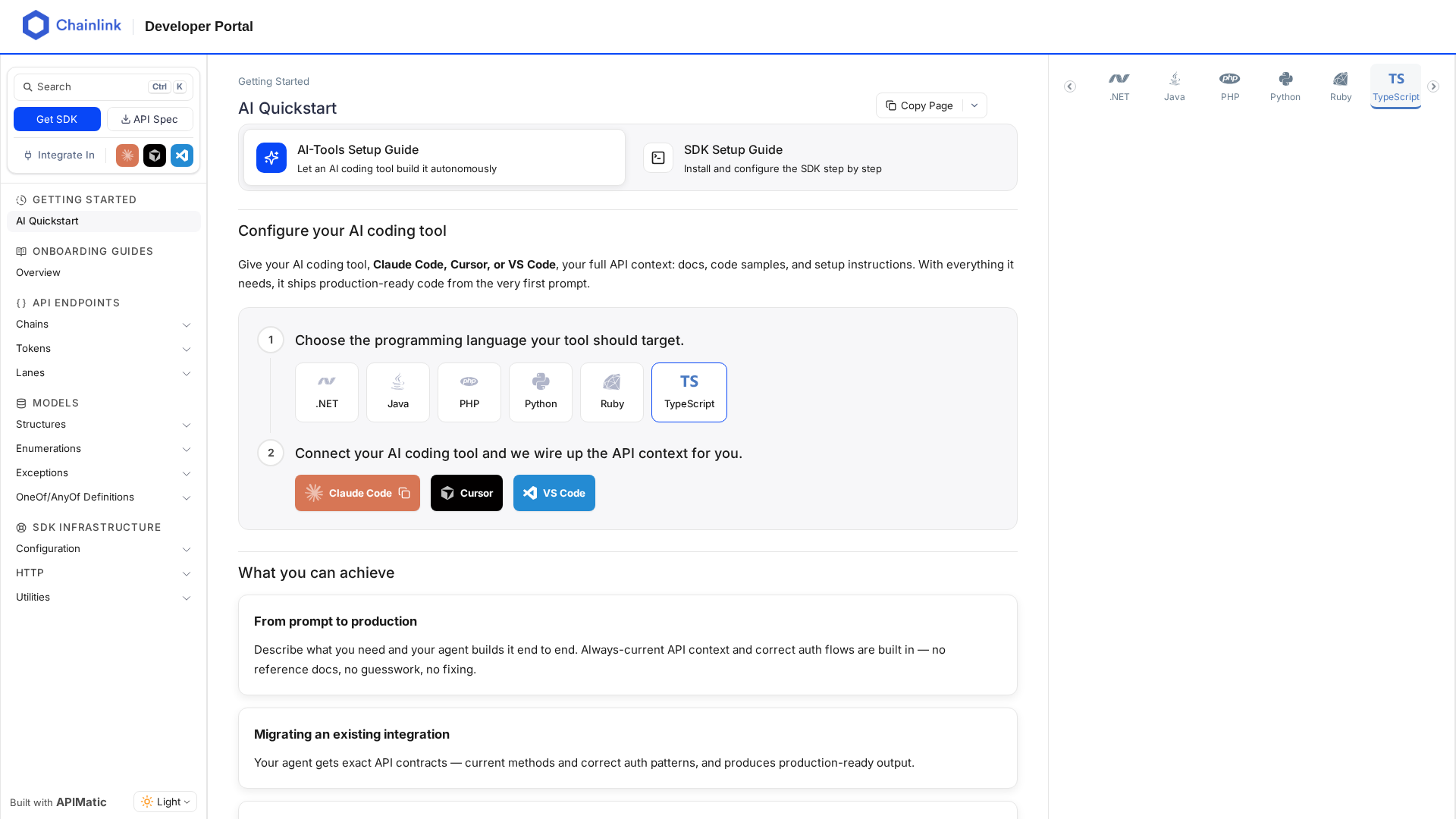Switch to Python tab in right panel
The width and height of the screenshot is (1456, 819).
[x=1285, y=86]
